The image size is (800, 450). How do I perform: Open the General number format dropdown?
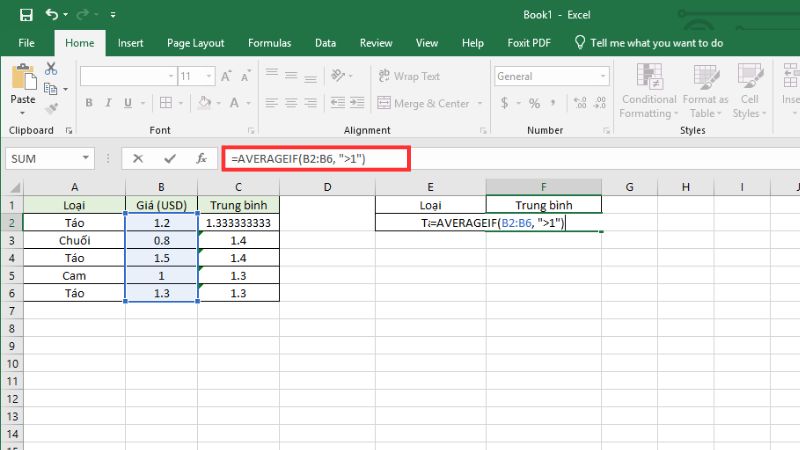595,76
